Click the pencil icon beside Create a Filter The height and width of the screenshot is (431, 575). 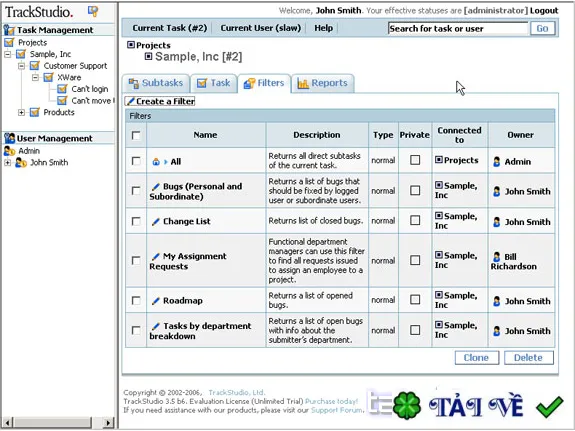(130, 101)
